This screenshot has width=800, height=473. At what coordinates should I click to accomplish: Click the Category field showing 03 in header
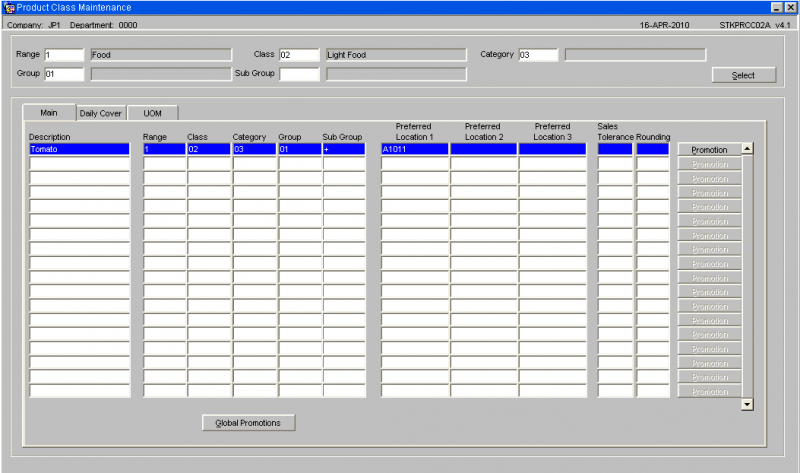(538, 55)
